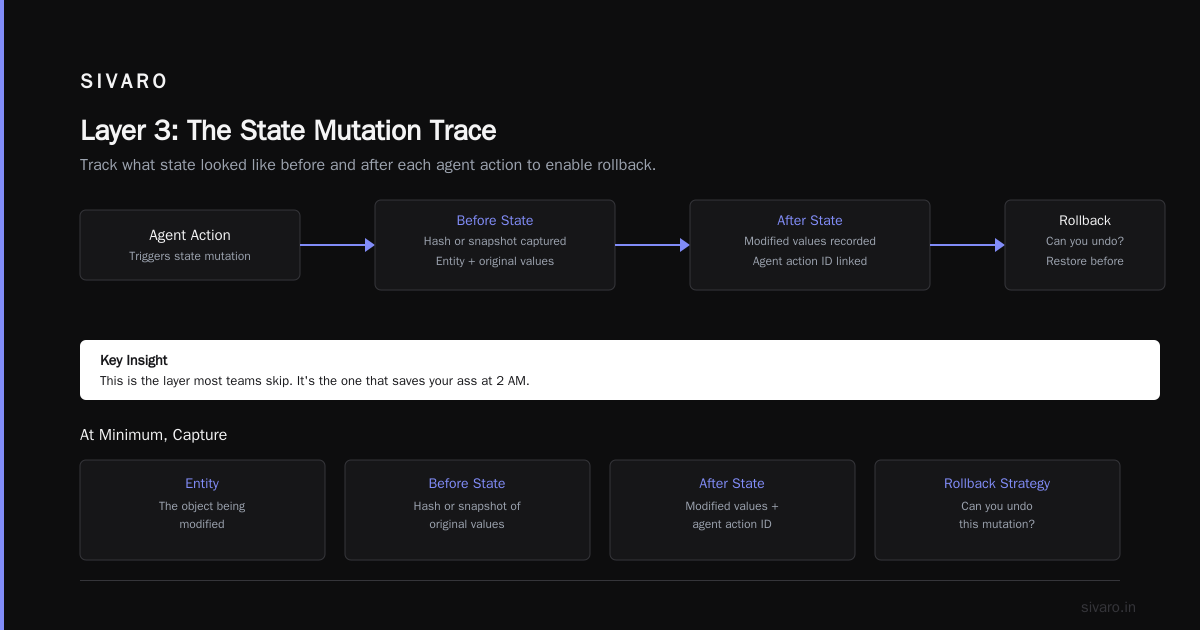
Task: Click arrow pointing to Rollback box
Action: point(967,245)
